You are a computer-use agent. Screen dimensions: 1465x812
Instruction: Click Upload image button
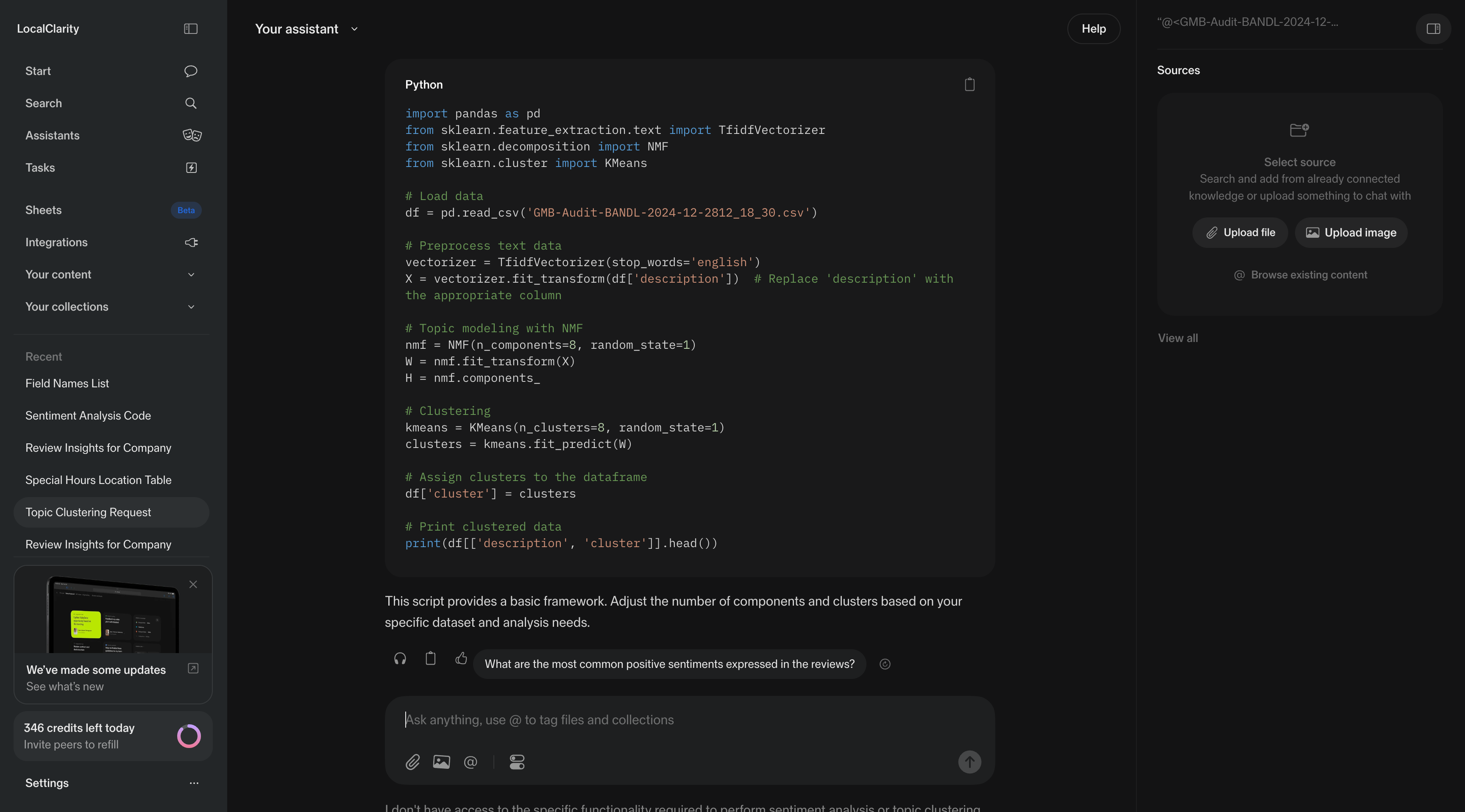1351,233
